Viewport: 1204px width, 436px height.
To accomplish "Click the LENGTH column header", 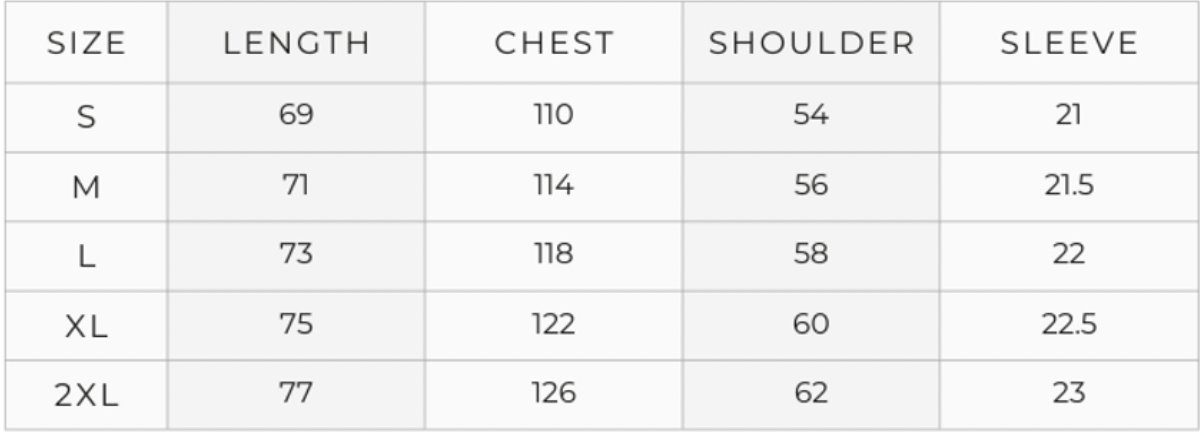I will click(x=297, y=44).
